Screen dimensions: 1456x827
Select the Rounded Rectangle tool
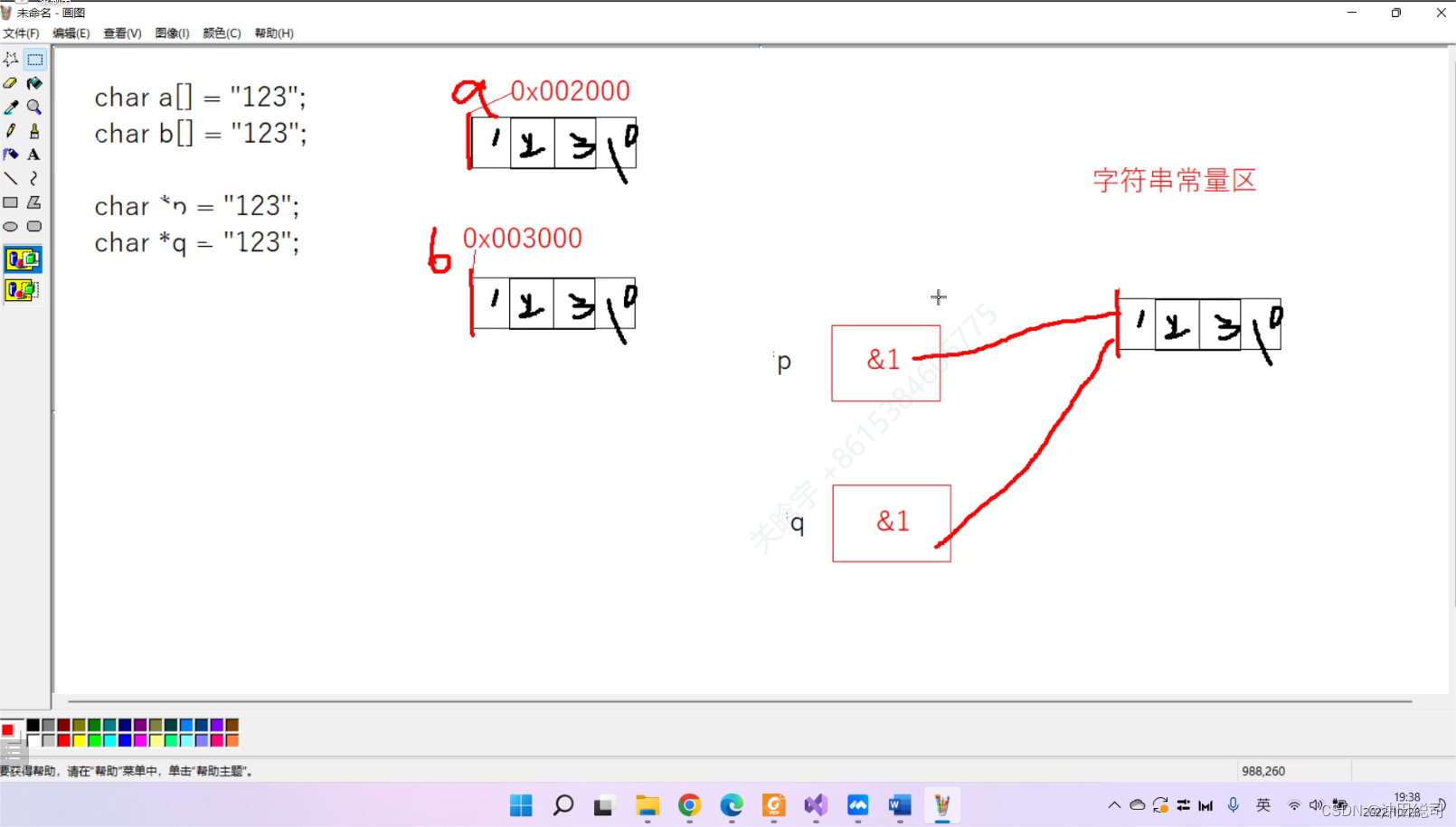(34, 226)
